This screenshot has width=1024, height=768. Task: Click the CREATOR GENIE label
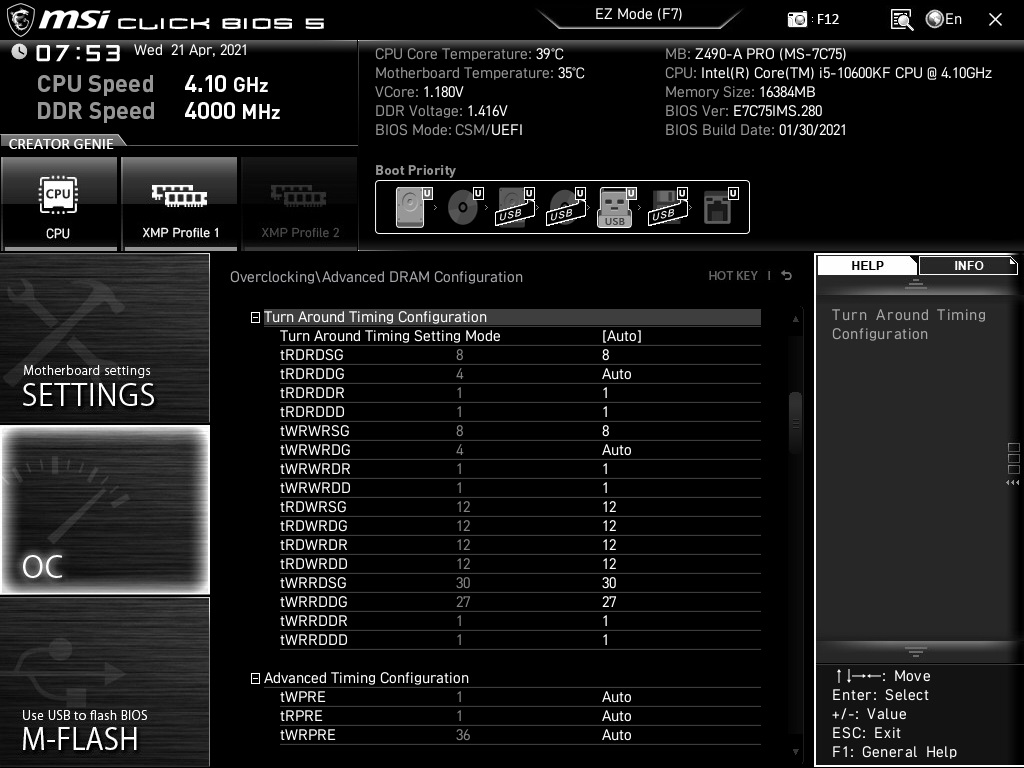pos(61,144)
